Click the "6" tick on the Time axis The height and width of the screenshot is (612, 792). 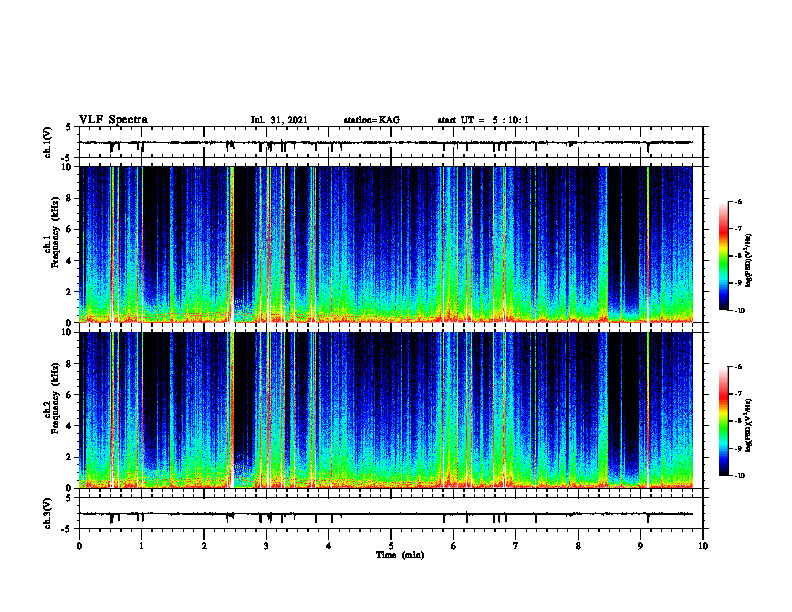(454, 546)
